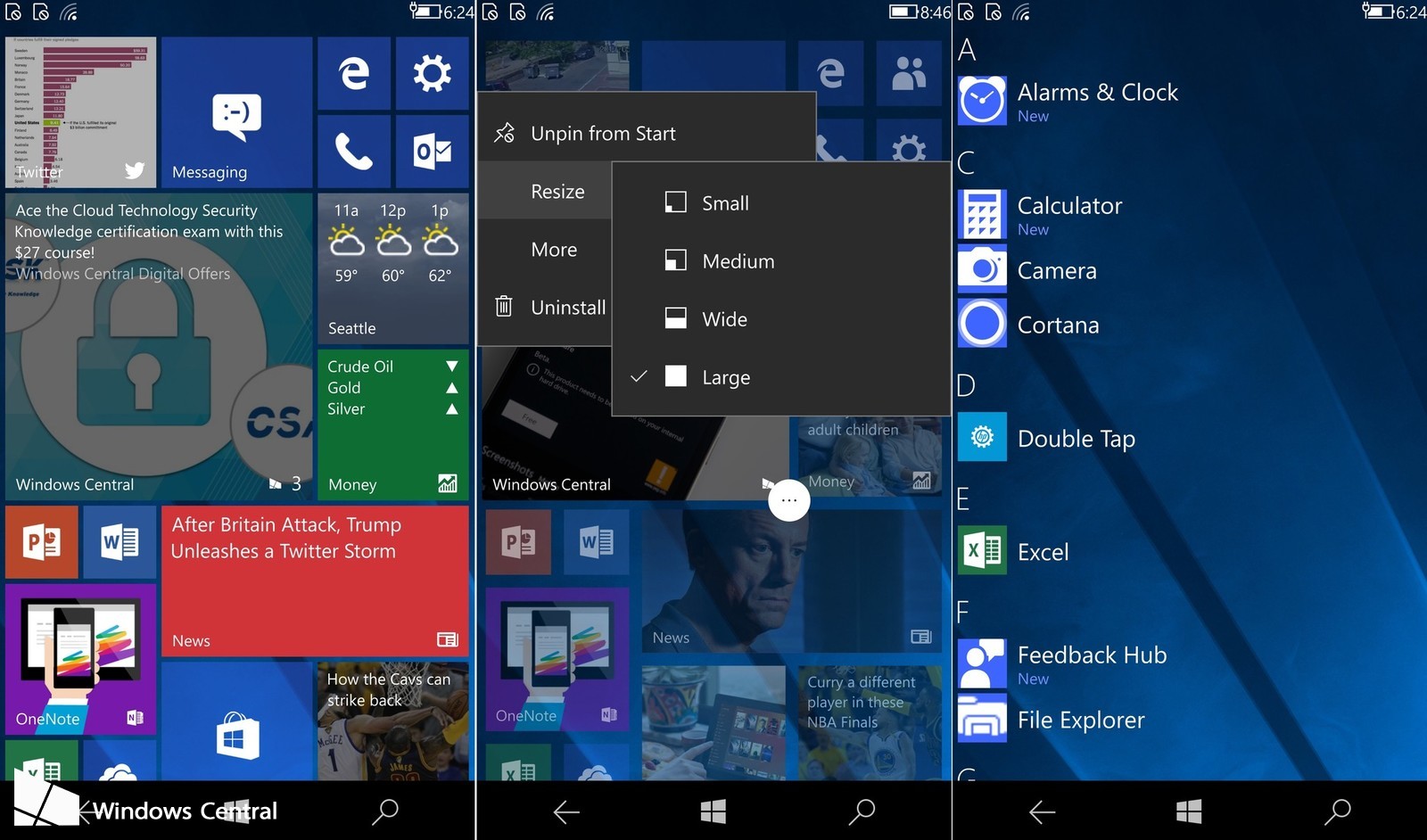Tap the letter D section header
This screenshot has width=1427, height=840.
(966, 385)
